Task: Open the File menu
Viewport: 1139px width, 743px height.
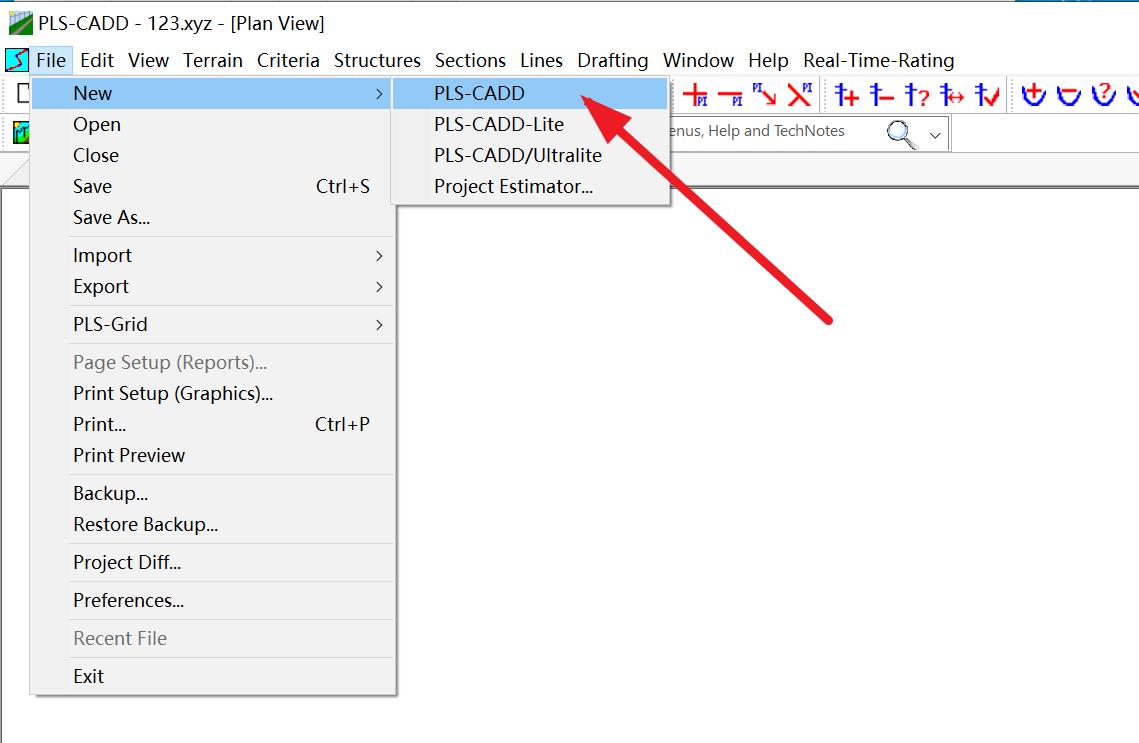Action: click(51, 60)
